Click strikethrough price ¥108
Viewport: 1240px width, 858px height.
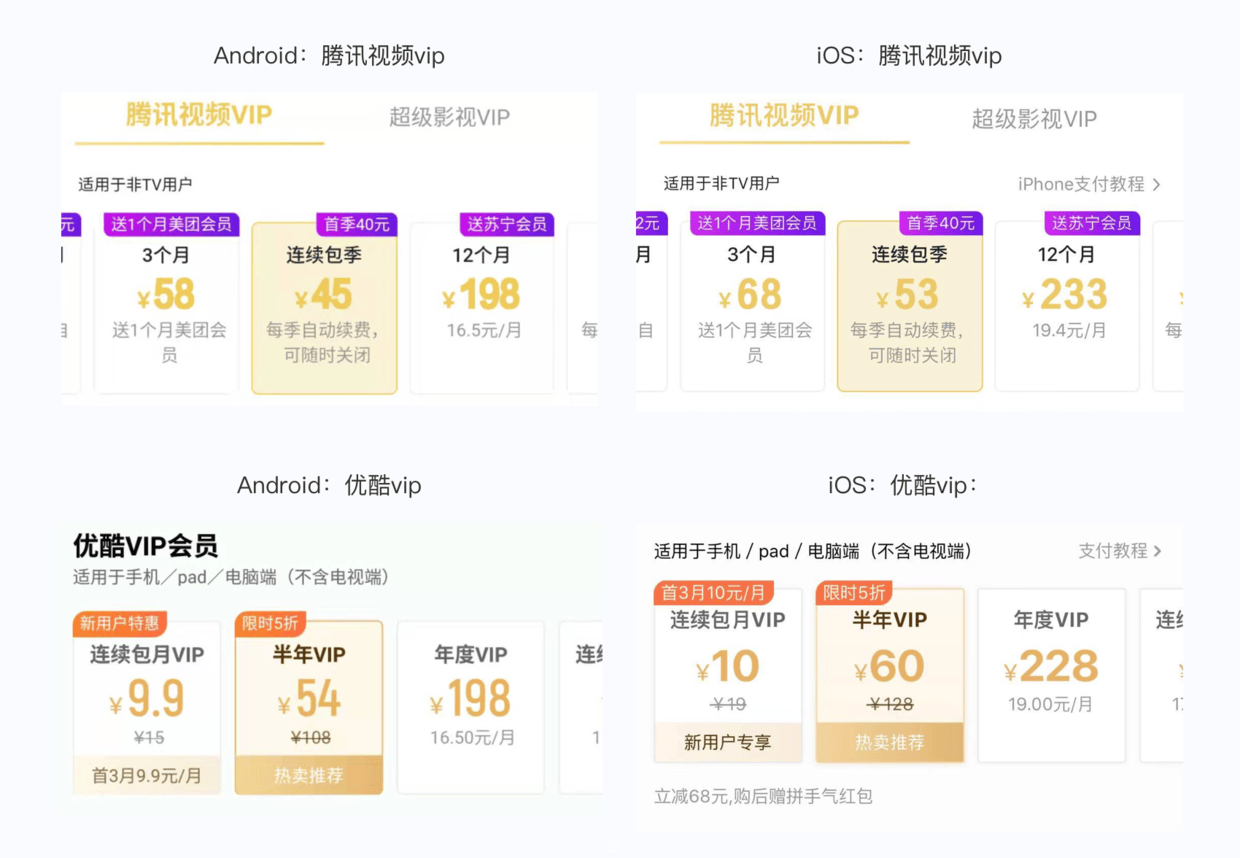[x=310, y=738]
